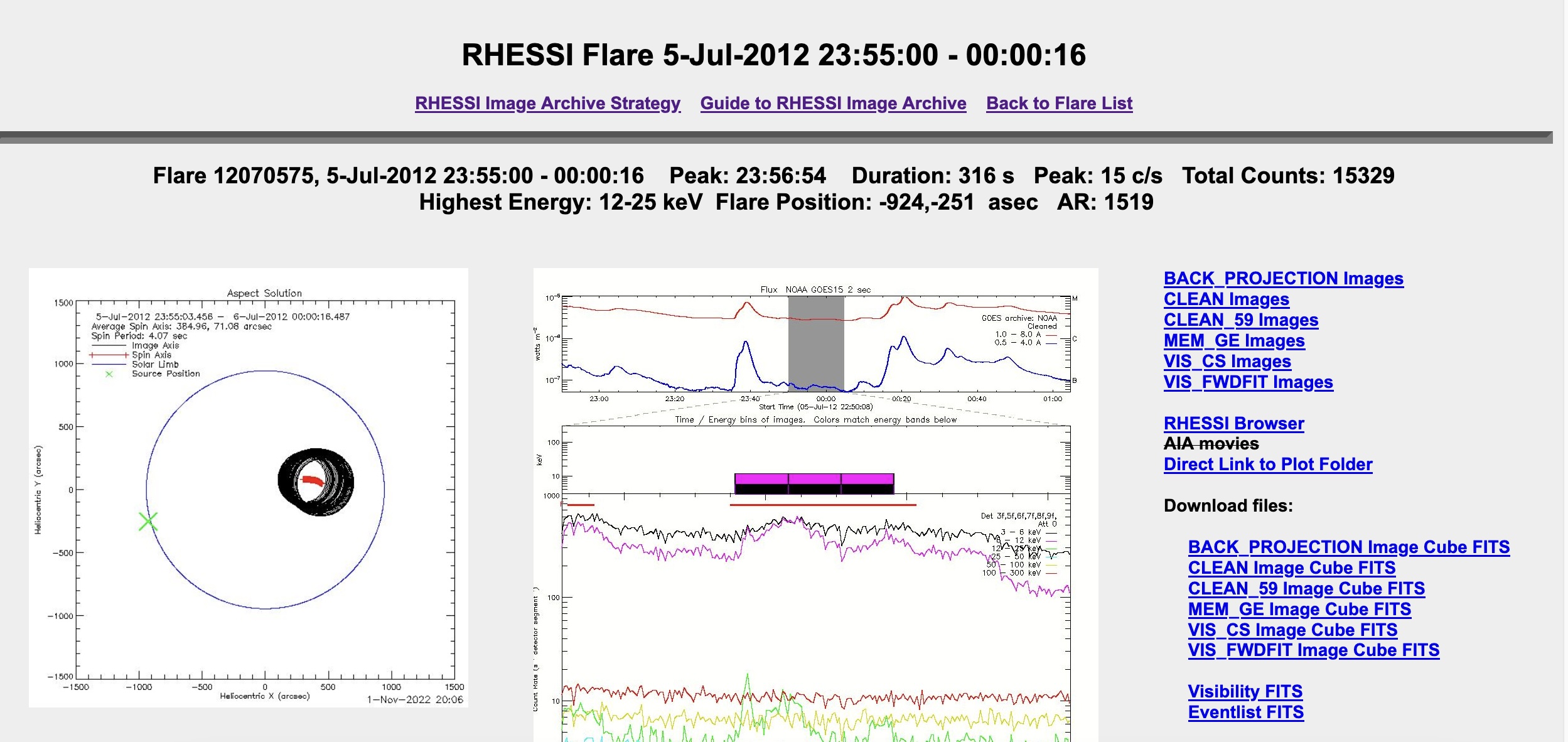The height and width of the screenshot is (742, 1568).
Task: Download MEM_GE Image Cube FITS
Action: click(x=1299, y=609)
